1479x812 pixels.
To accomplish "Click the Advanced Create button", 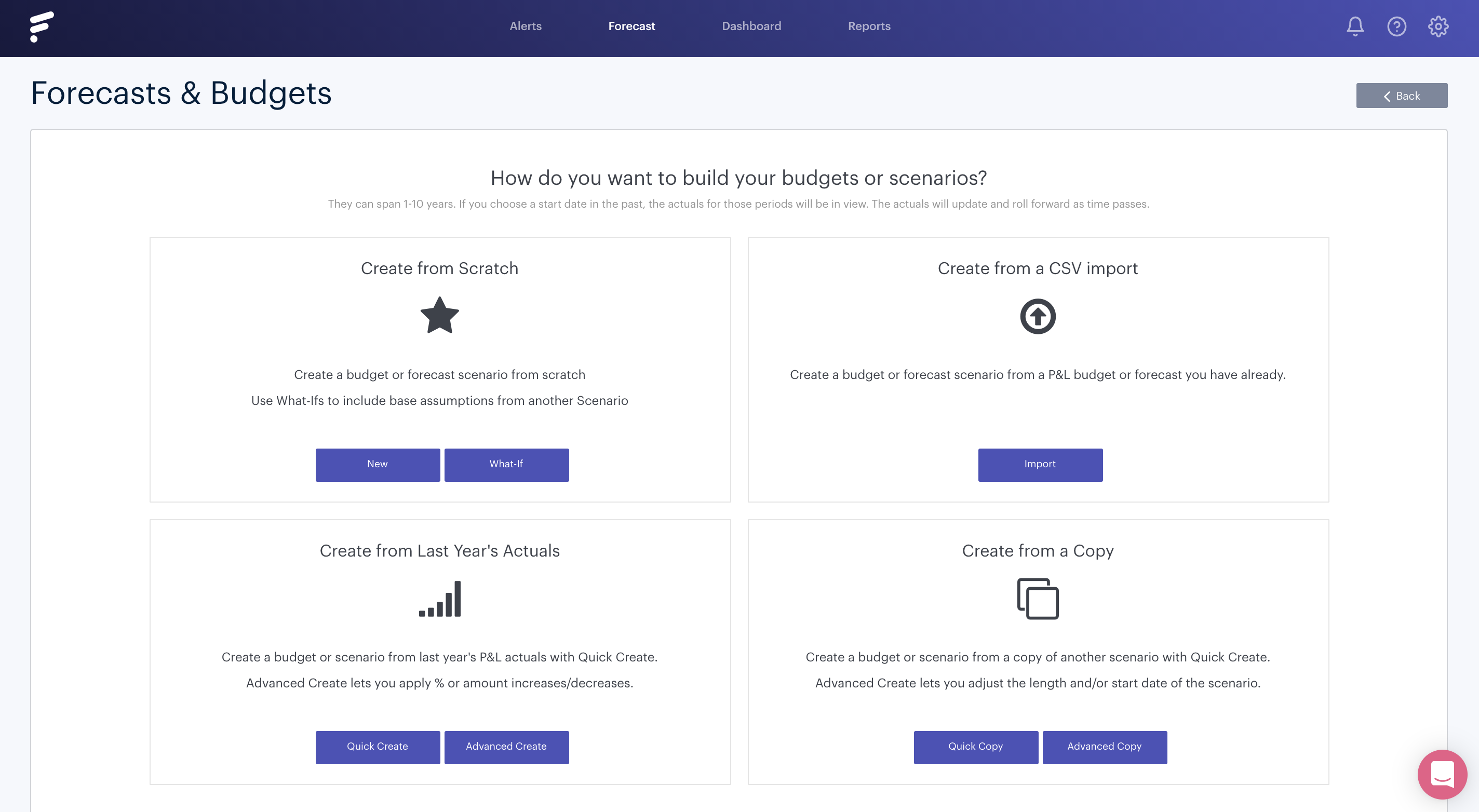I will (506, 747).
